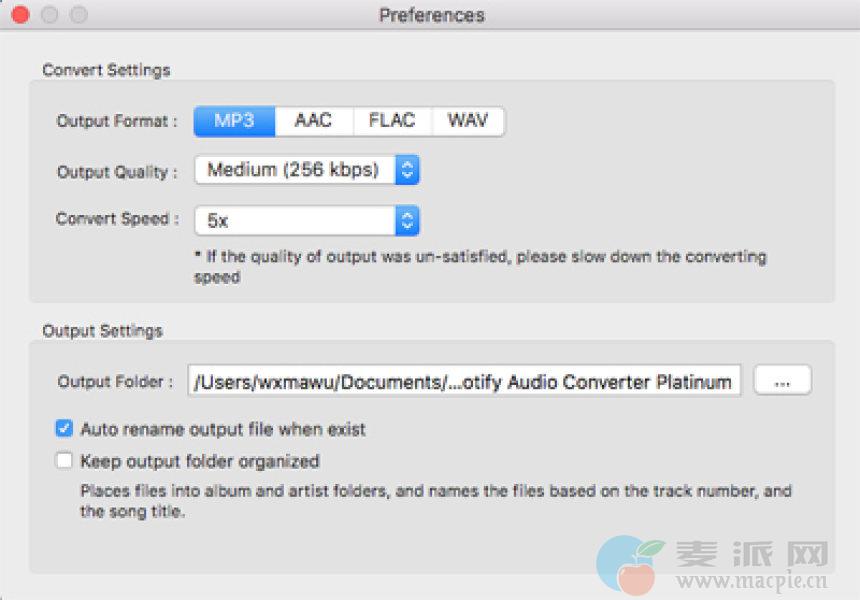860x600 pixels.
Task: Choose the FLAC output format
Action: tap(391, 121)
